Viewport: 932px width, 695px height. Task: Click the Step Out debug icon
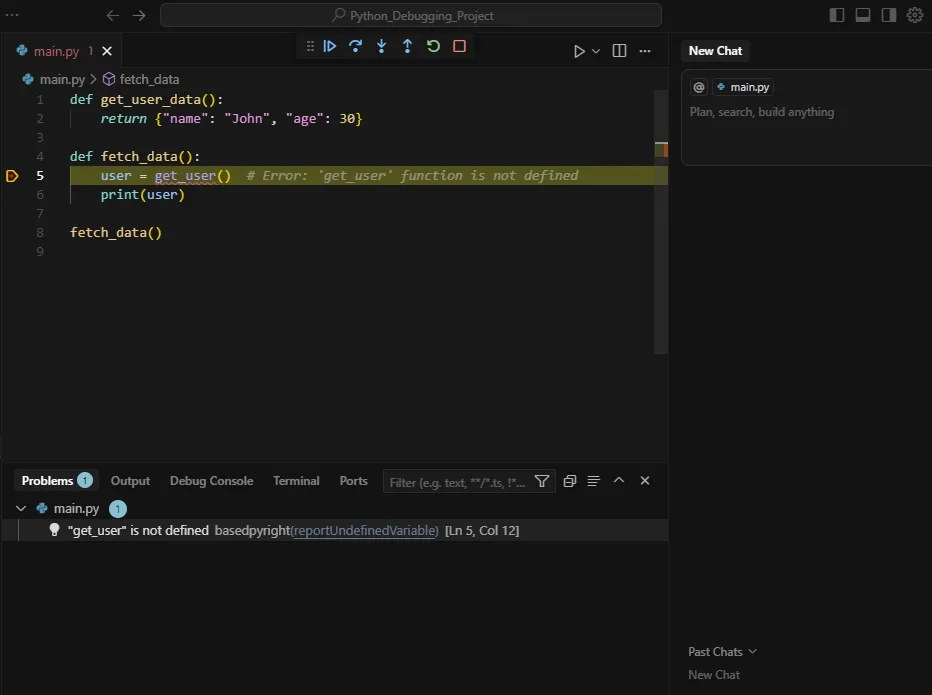407,46
